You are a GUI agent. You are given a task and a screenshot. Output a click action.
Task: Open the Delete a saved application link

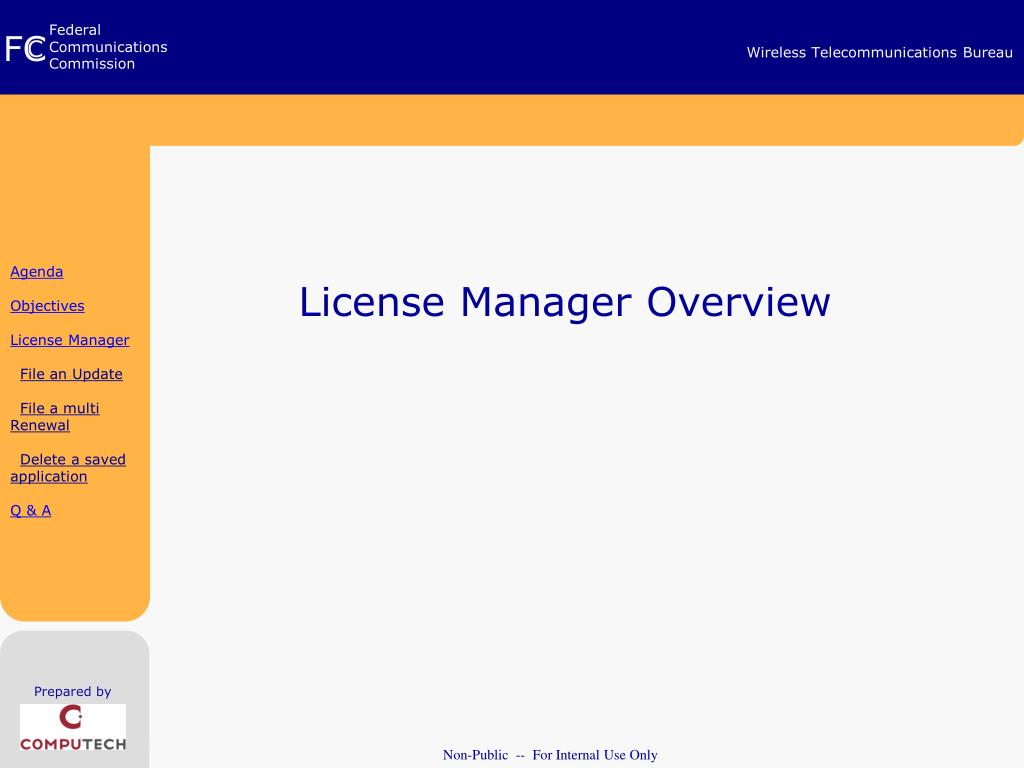tap(67, 467)
